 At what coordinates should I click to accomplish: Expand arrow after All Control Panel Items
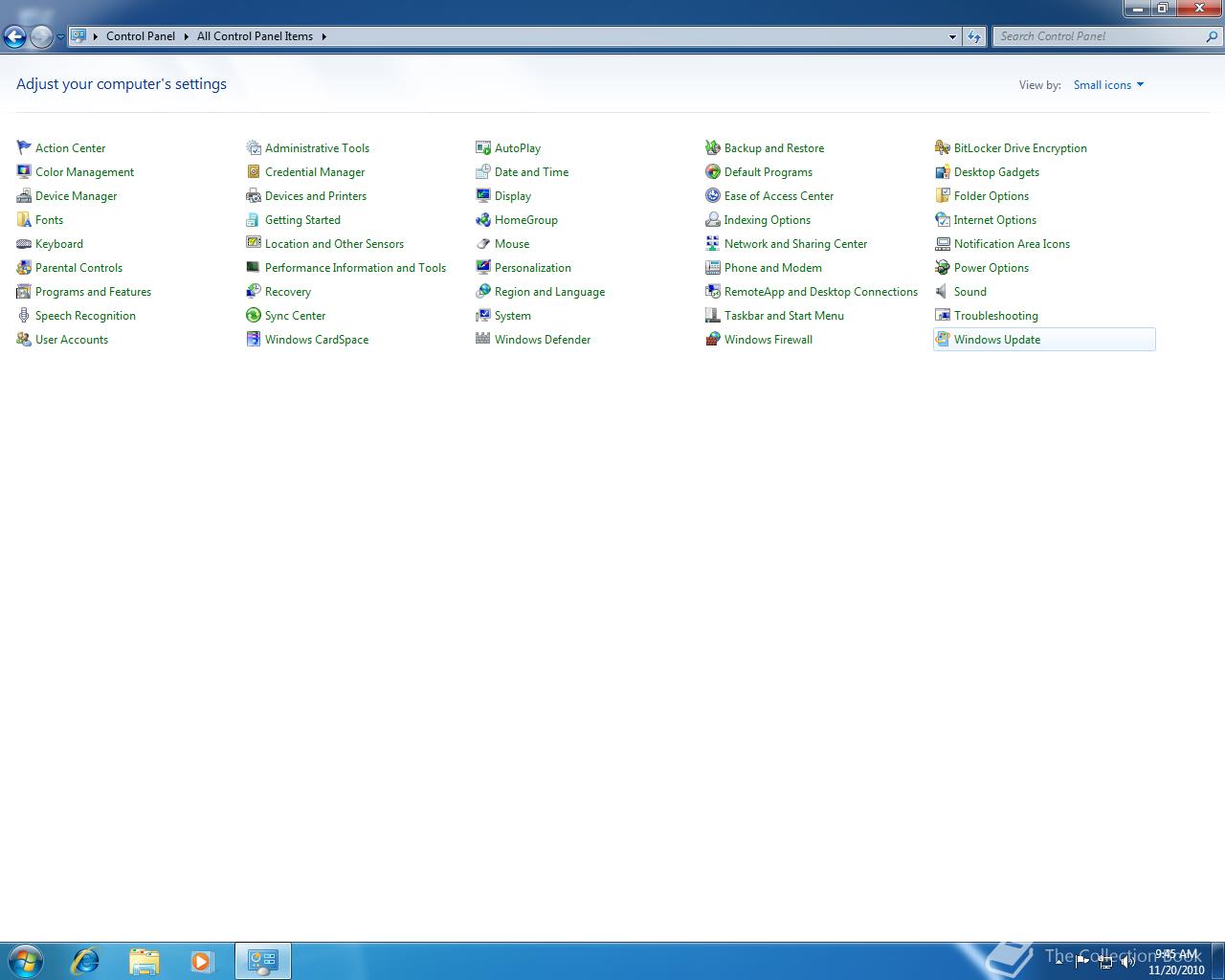(x=323, y=36)
